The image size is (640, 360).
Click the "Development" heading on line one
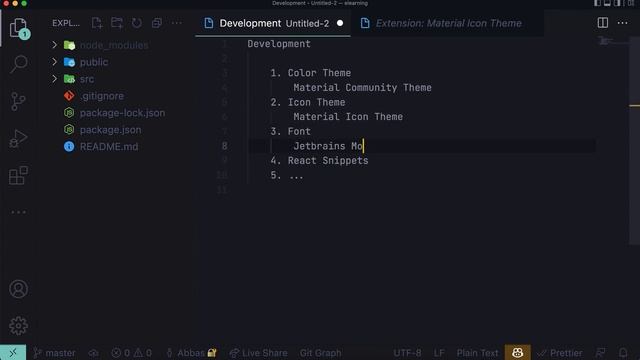pos(279,44)
